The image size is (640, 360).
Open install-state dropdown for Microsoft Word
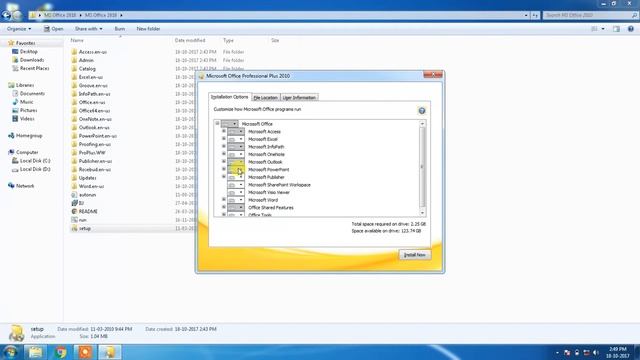[236, 200]
